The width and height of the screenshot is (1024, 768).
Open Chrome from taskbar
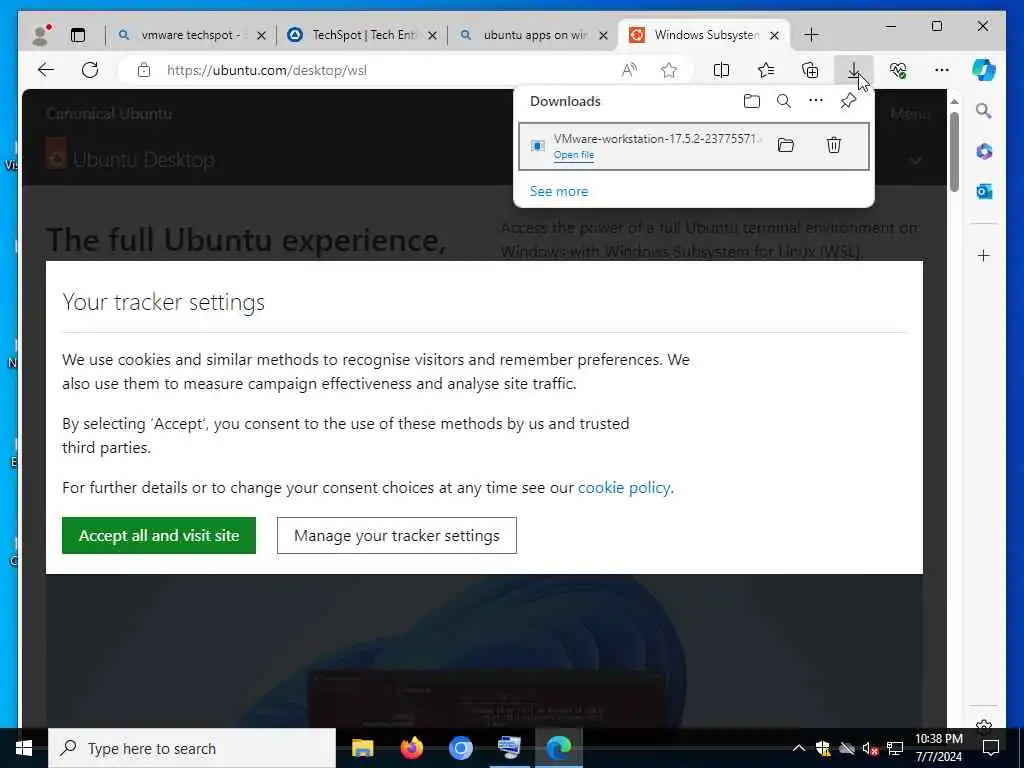click(460, 748)
